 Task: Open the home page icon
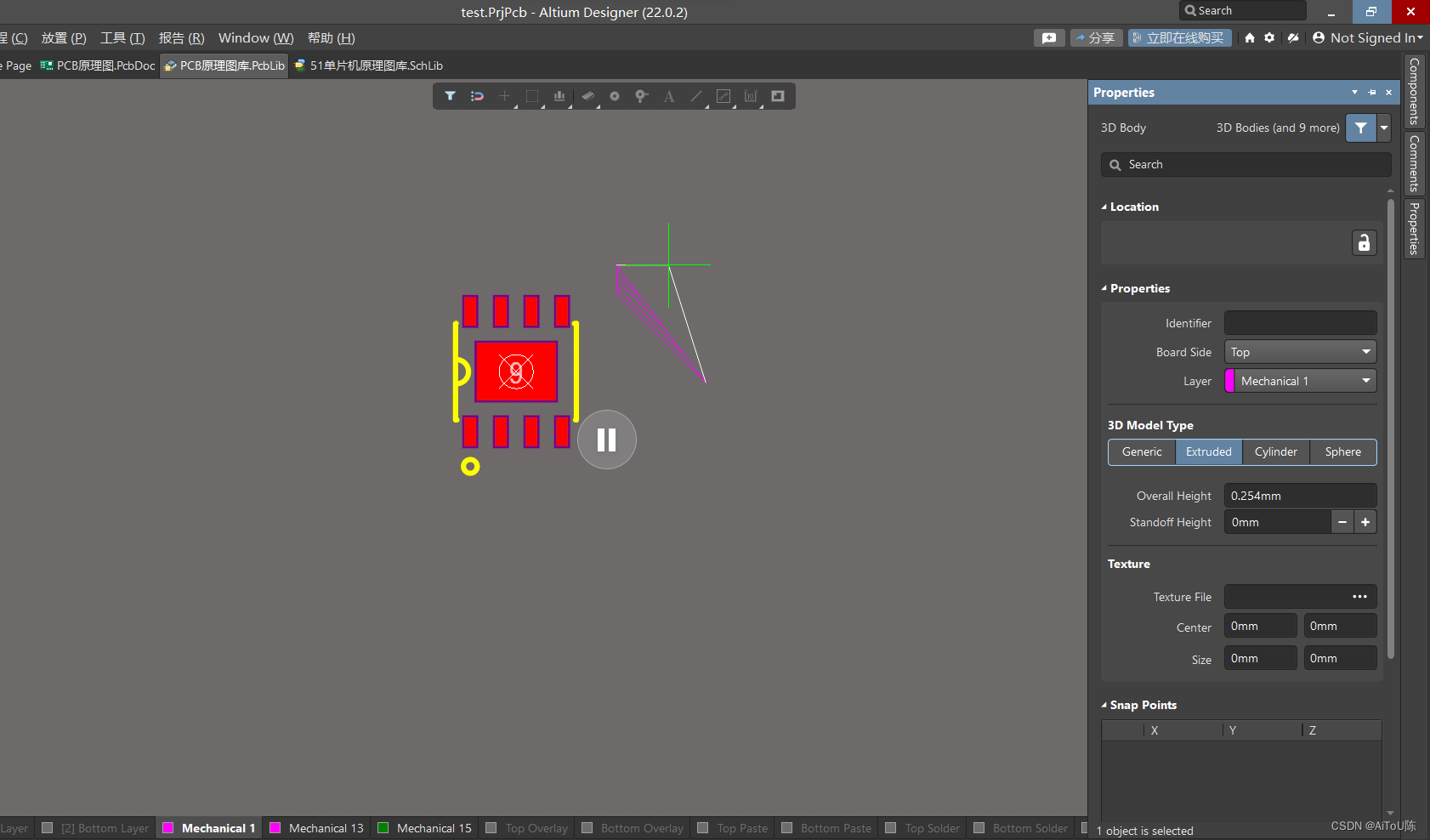pos(1250,38)
